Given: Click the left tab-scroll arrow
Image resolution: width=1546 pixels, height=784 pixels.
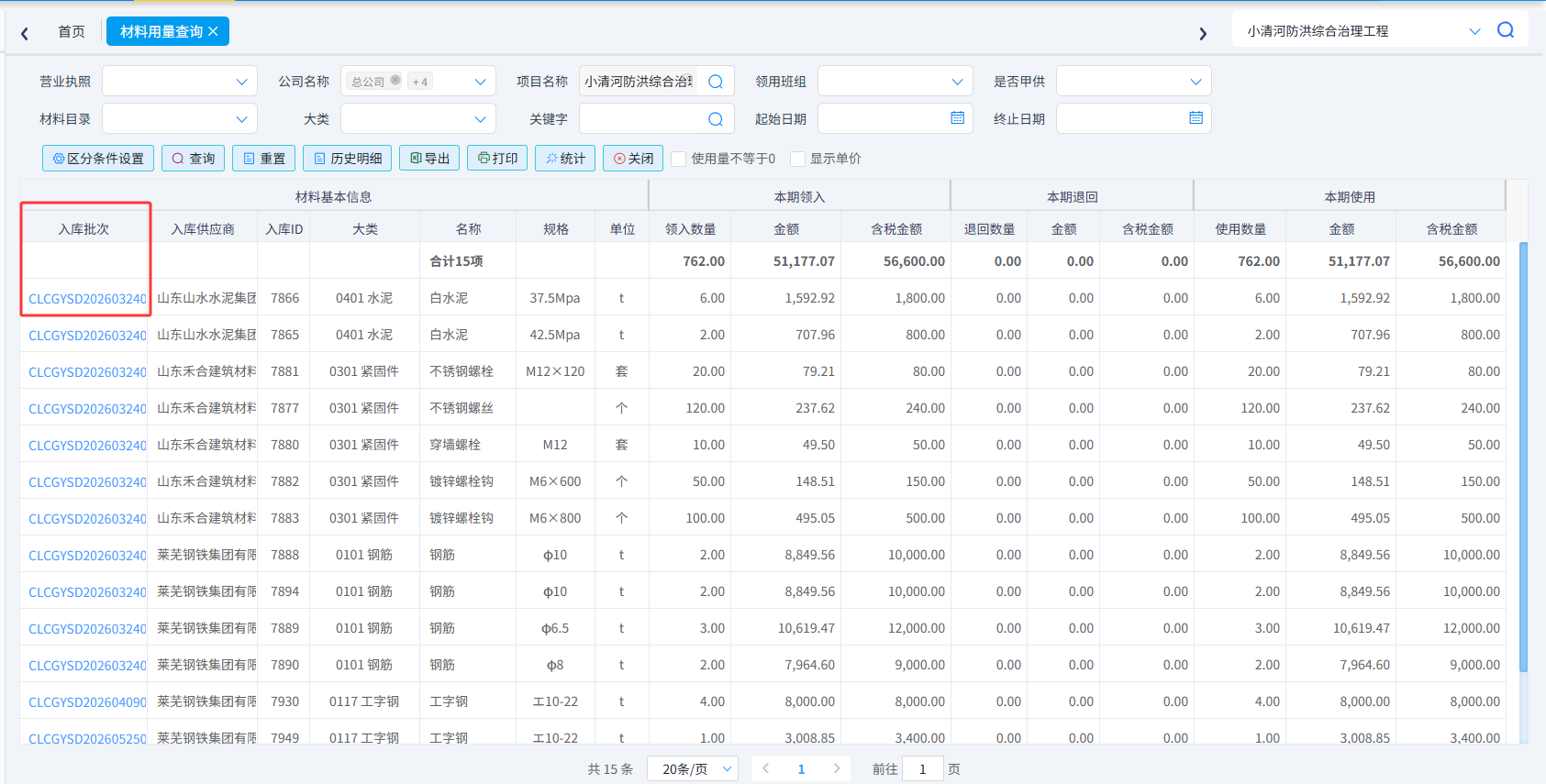Looking at the screenshot, I should point(25,33).
